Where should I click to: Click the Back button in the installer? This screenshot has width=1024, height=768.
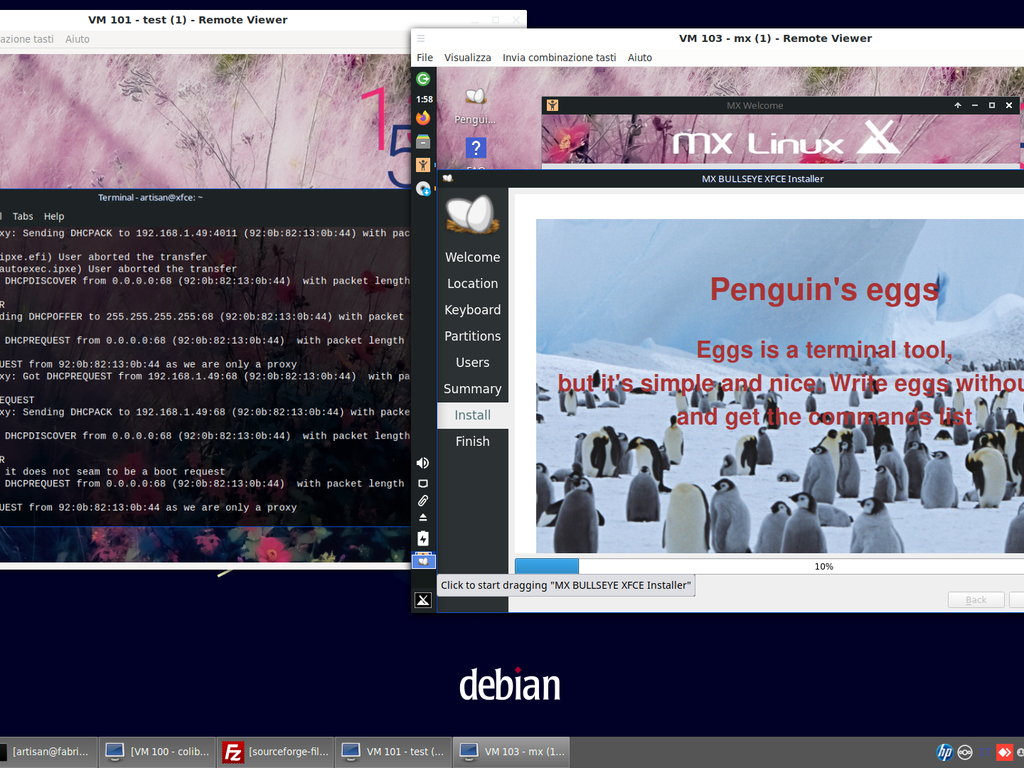(x=976, y=600)
